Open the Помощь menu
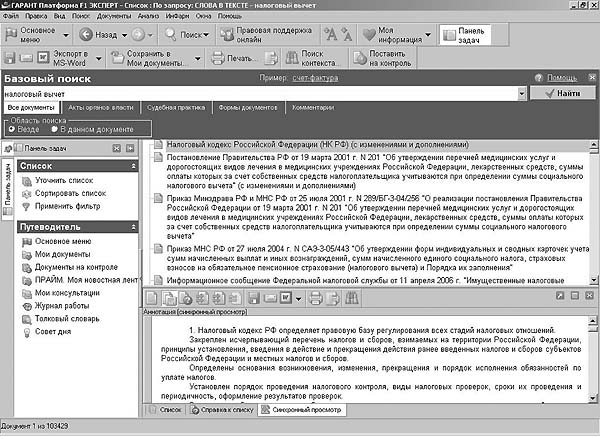602x439 pixels. 230,16
